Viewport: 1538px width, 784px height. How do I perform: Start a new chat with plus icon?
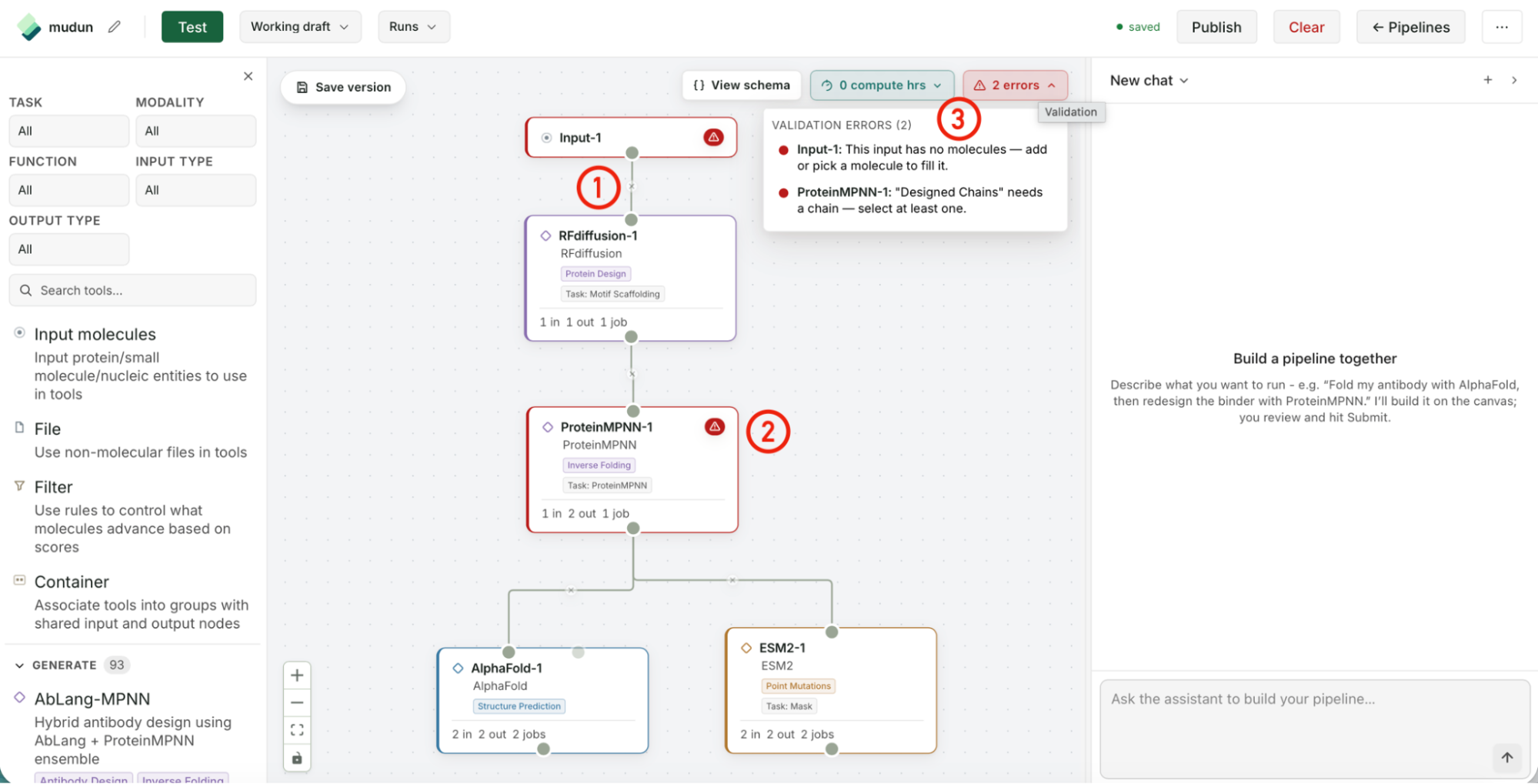pyautogui.click(x=1488, y=80)
